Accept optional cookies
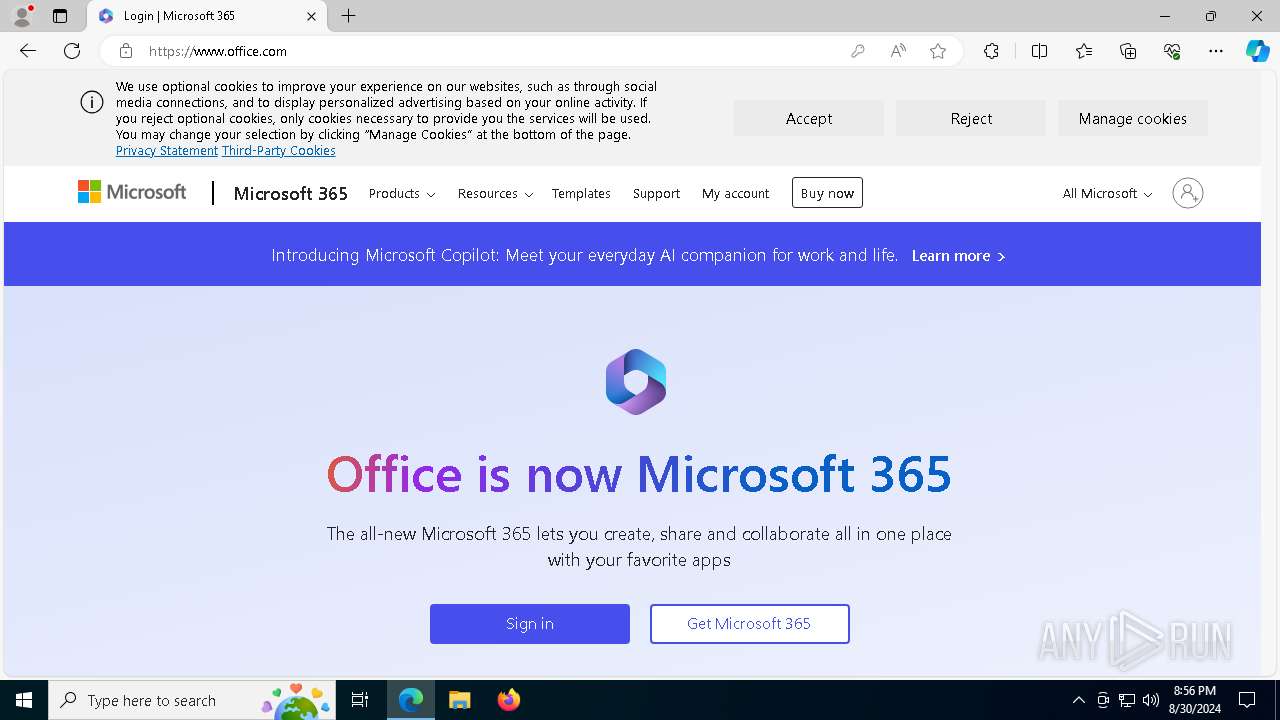This screenshot has height=720, width=1280. click(809, 118)
